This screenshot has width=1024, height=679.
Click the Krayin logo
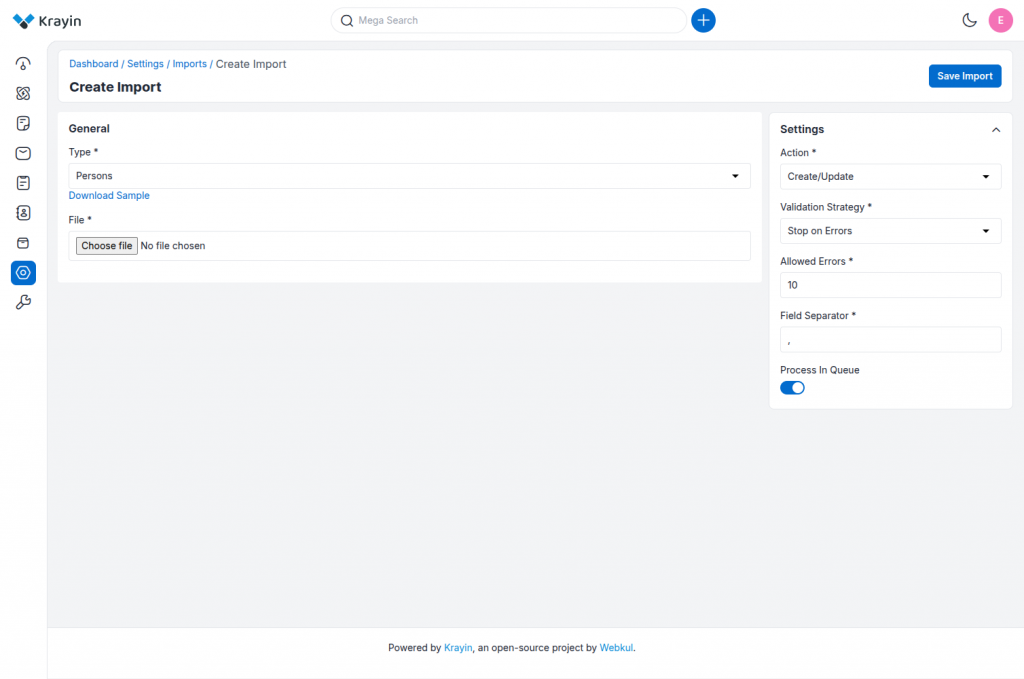pos(47,21)
